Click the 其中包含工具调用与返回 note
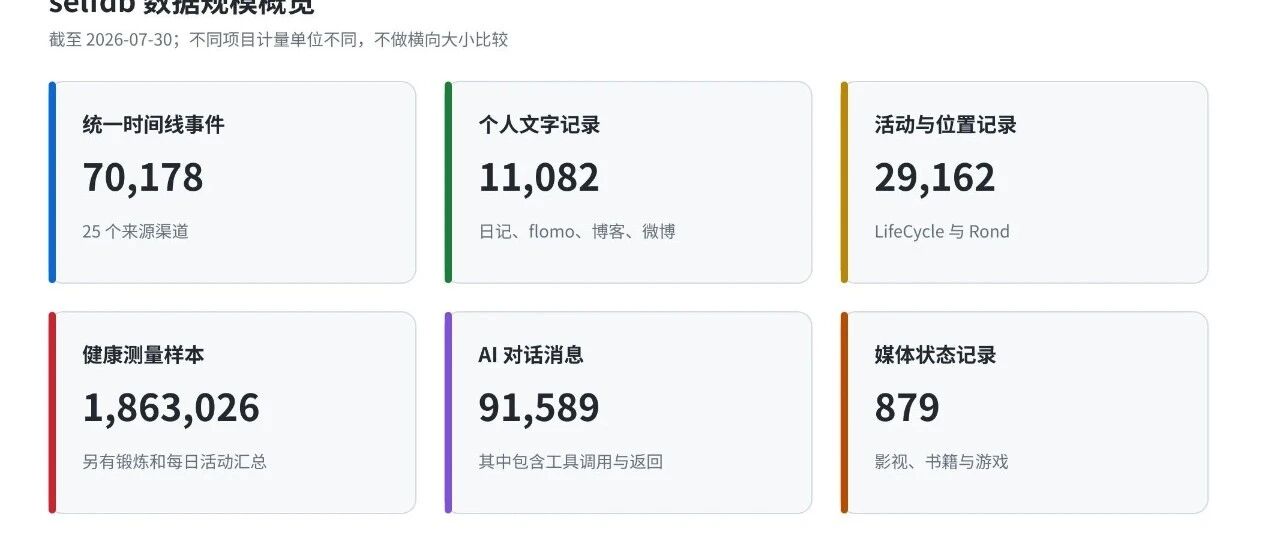1280x544 pixels. (570, 461)
